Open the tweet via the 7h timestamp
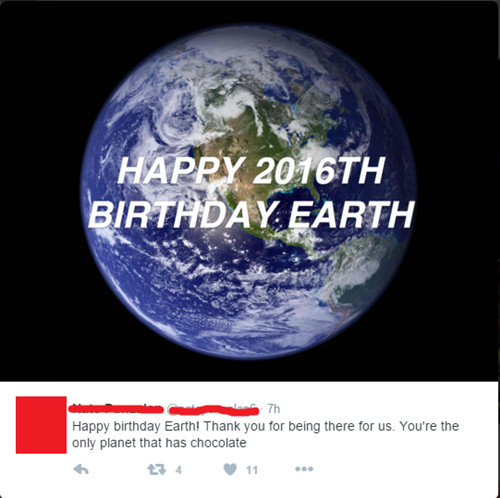Viewport: 500px width, 498px height. coord(274,409)
